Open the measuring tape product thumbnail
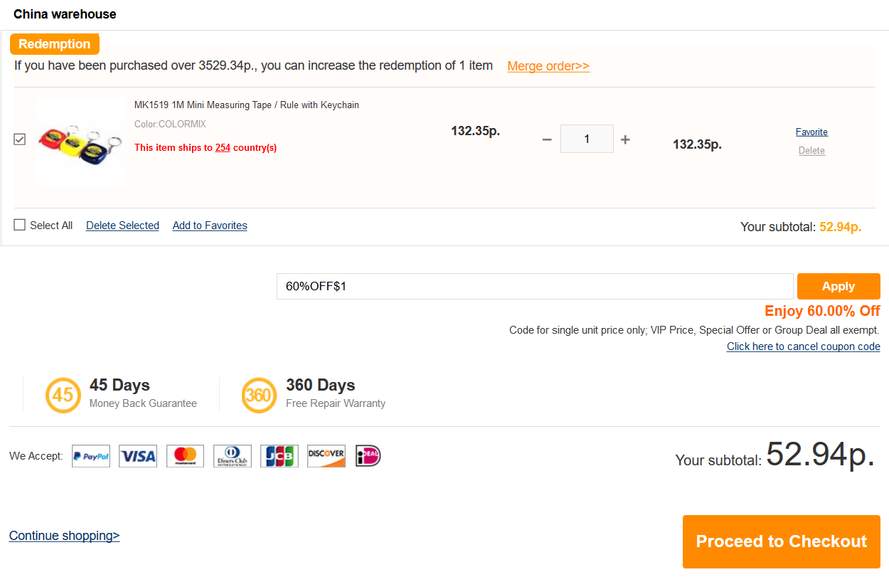Screen dimensions: 889x577 pyautogui.click(x=80, y=142)
